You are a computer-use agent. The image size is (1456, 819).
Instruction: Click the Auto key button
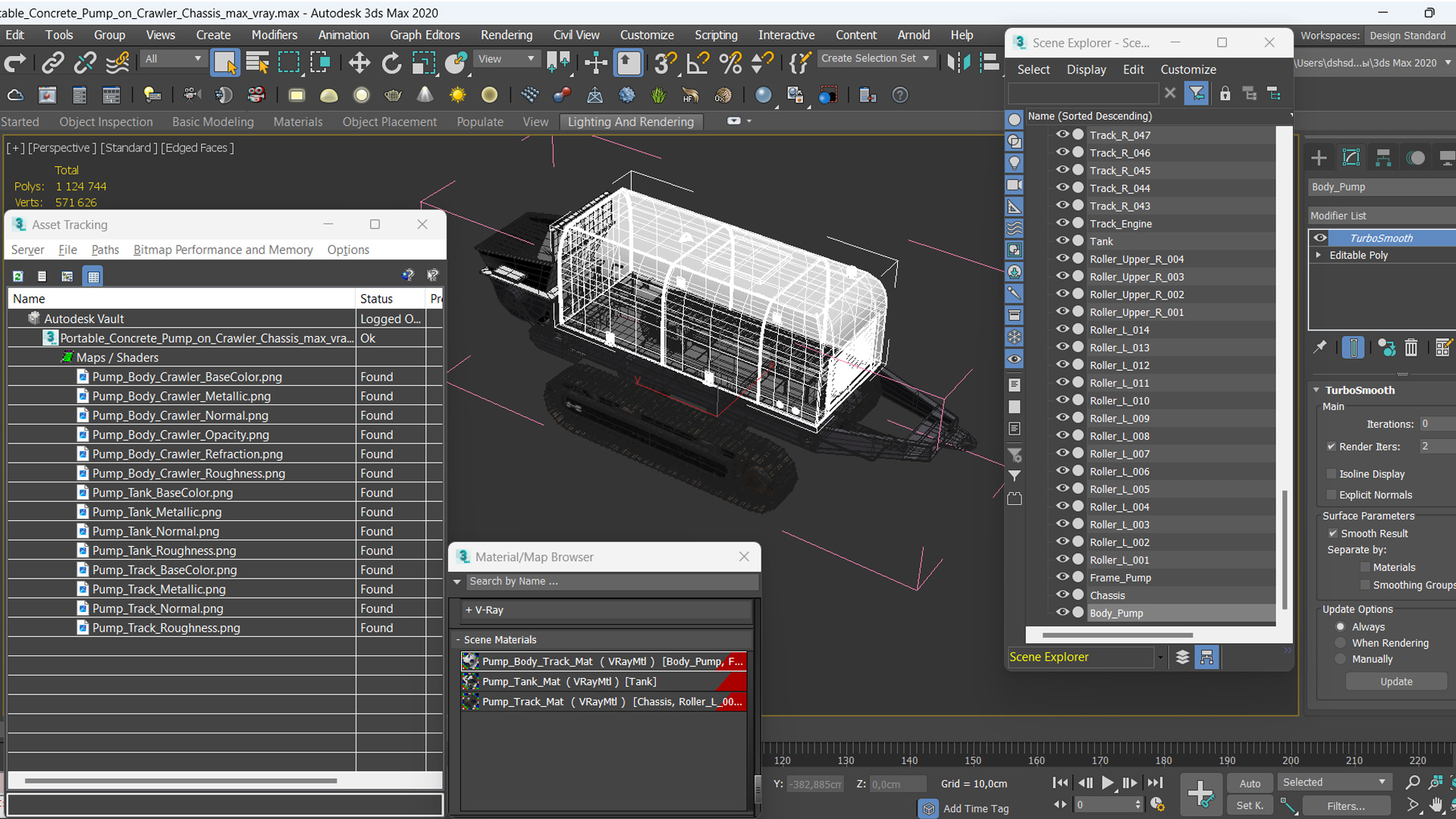pyautogui.click(x=1250, y=783)
